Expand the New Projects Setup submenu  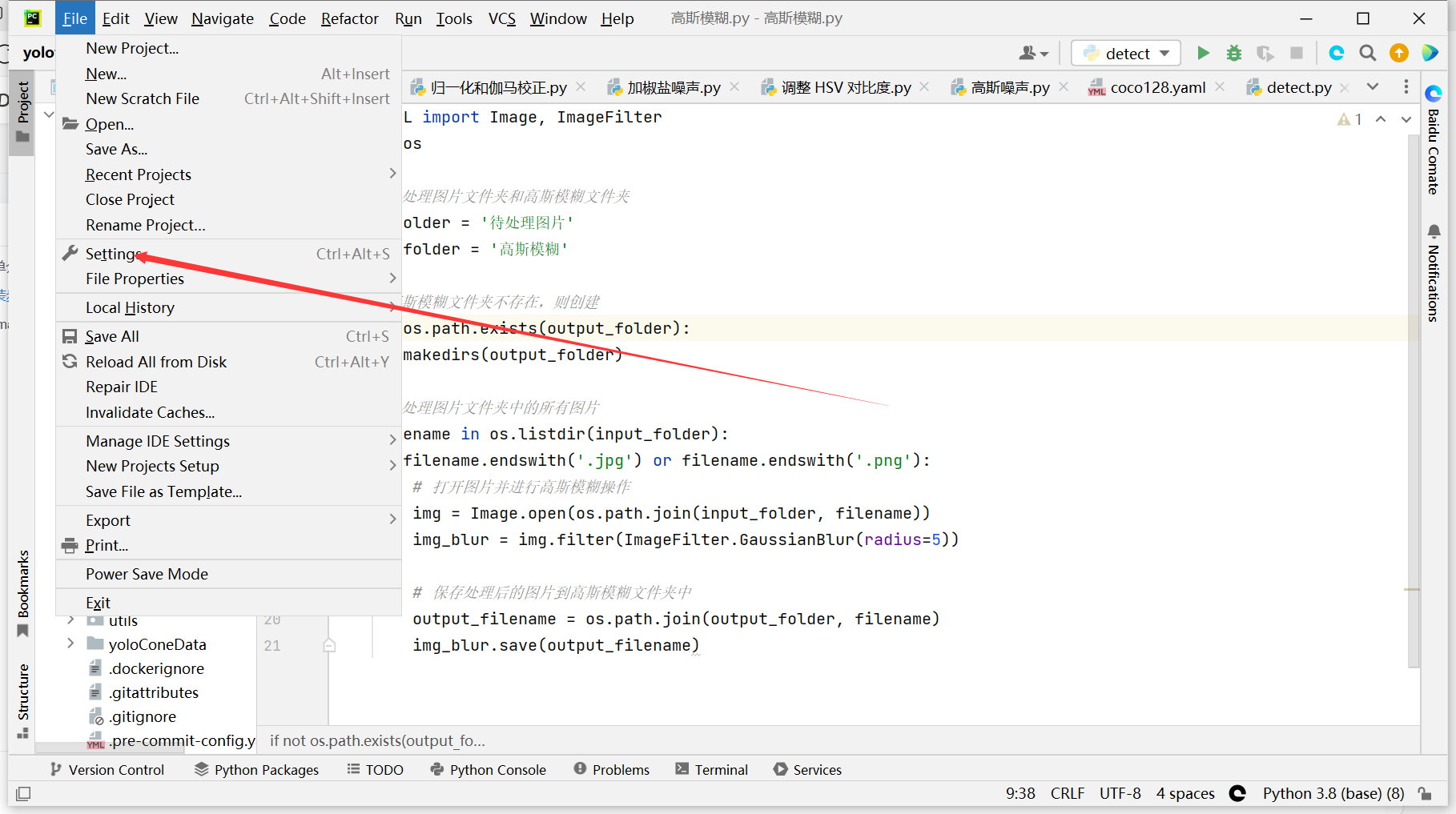228,466
